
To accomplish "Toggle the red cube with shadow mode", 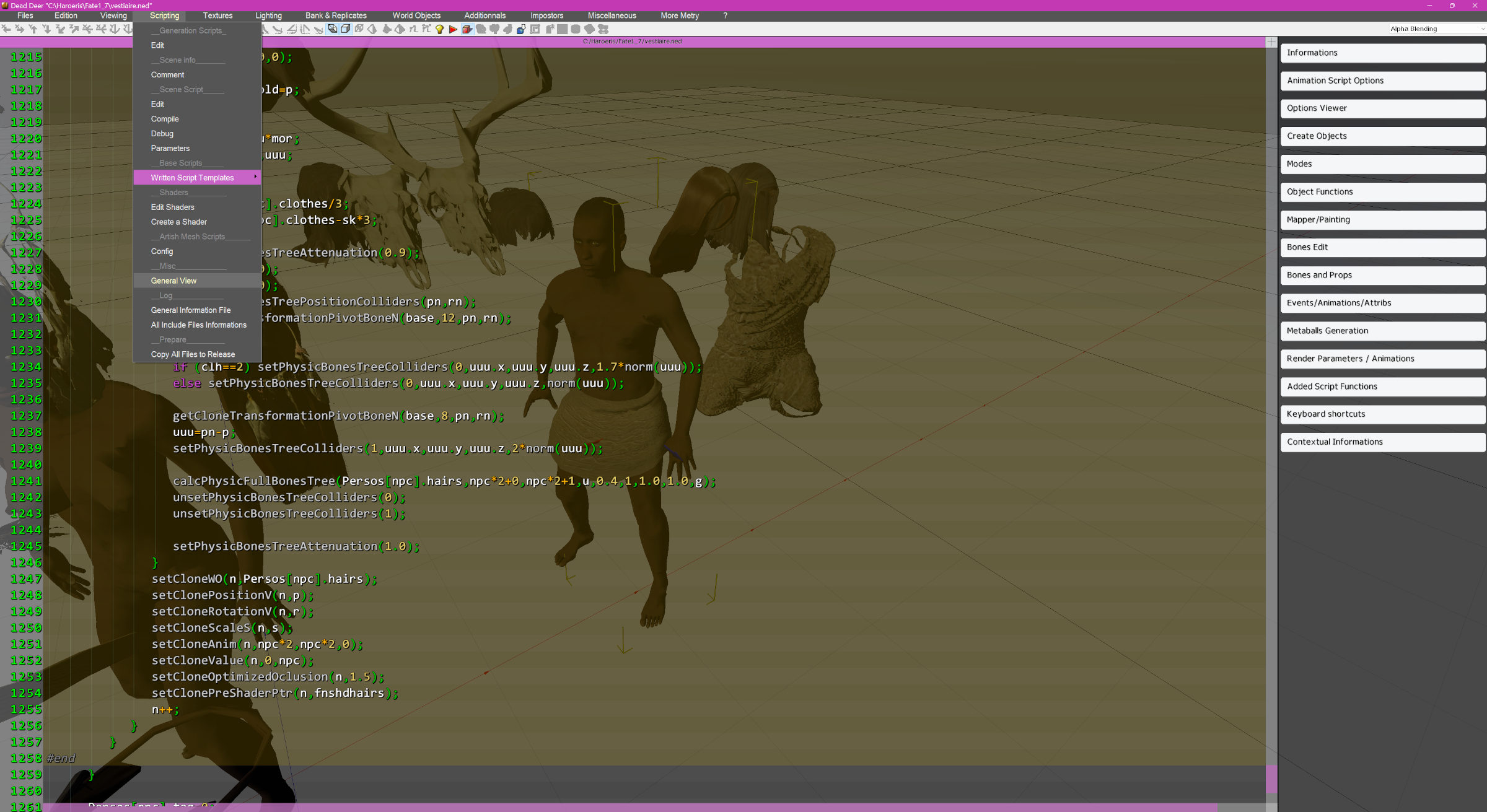I will tap(467, 28).
